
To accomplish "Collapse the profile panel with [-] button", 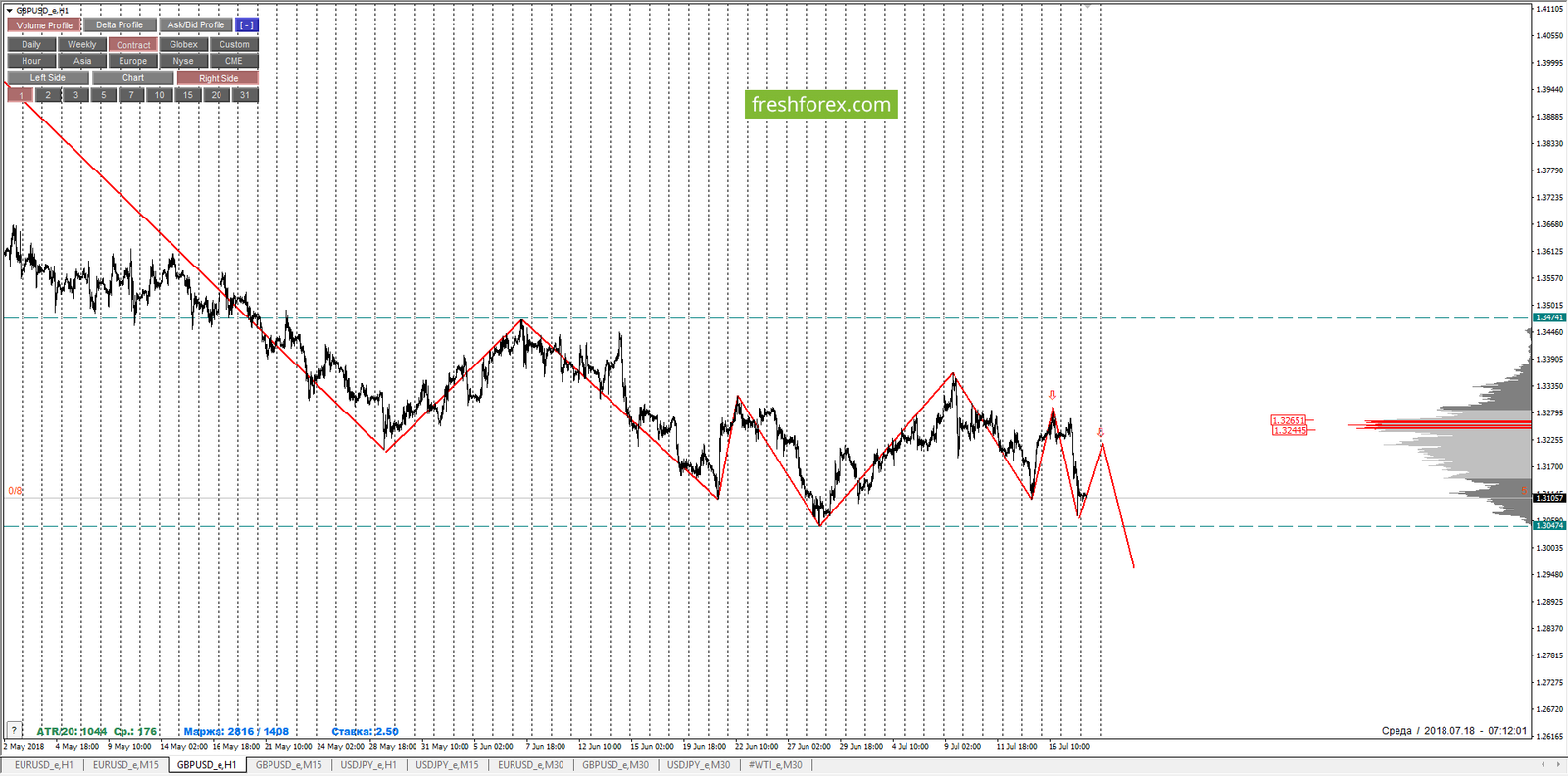I will point(247,25).
